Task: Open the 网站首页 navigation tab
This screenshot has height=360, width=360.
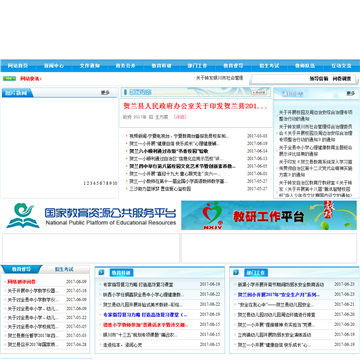Action: click(18, 66)
